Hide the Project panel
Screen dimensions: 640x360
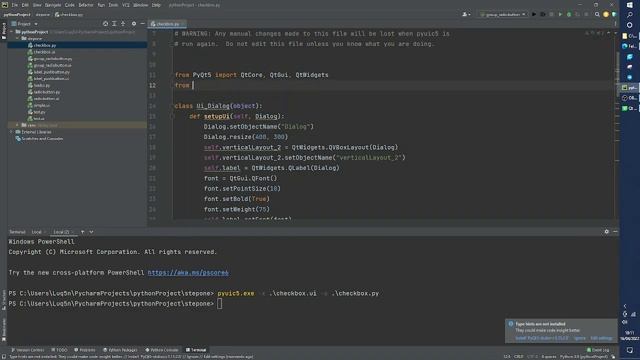coord(142,24)
